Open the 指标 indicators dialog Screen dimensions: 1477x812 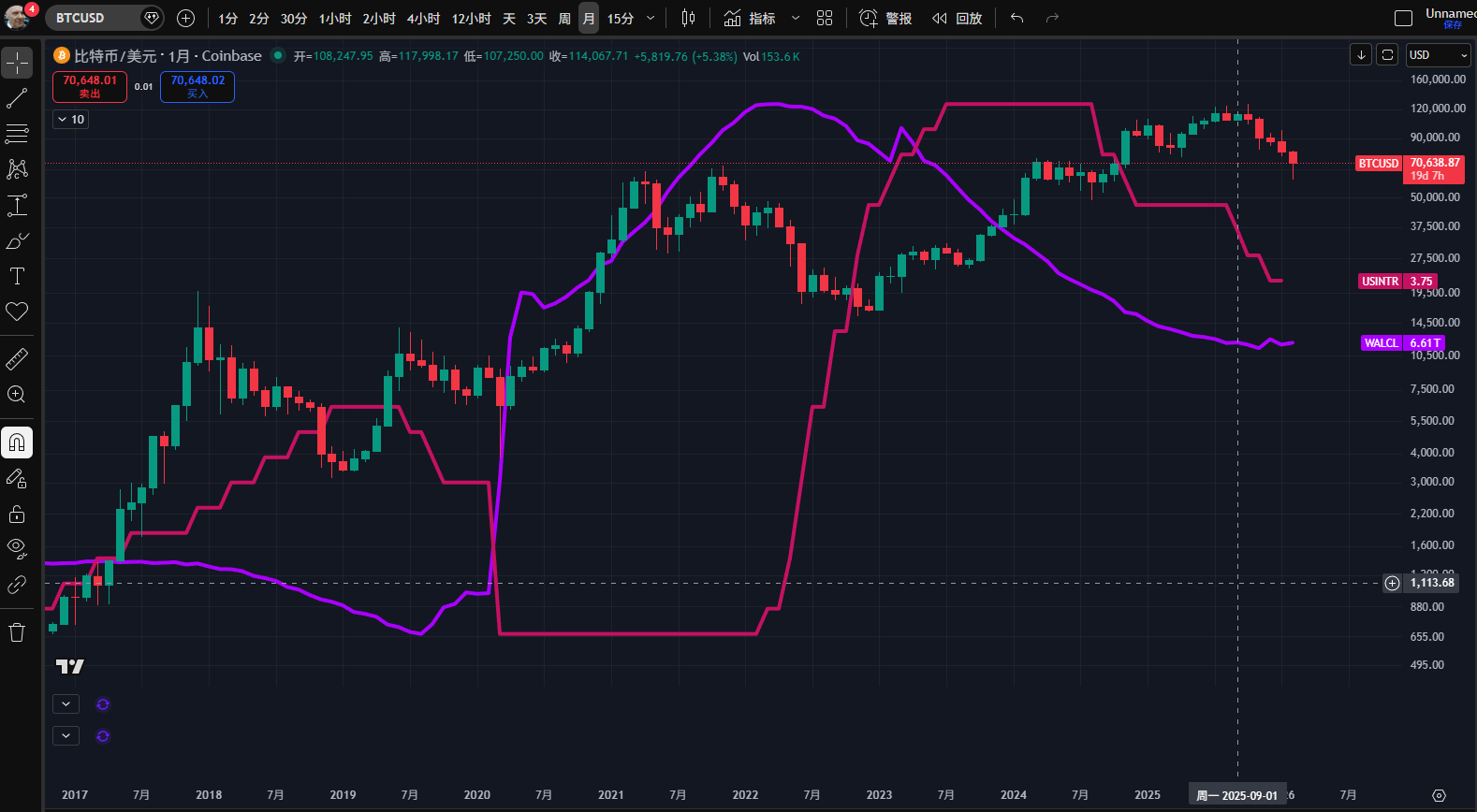pyautogui.click(x=750, y=18)
